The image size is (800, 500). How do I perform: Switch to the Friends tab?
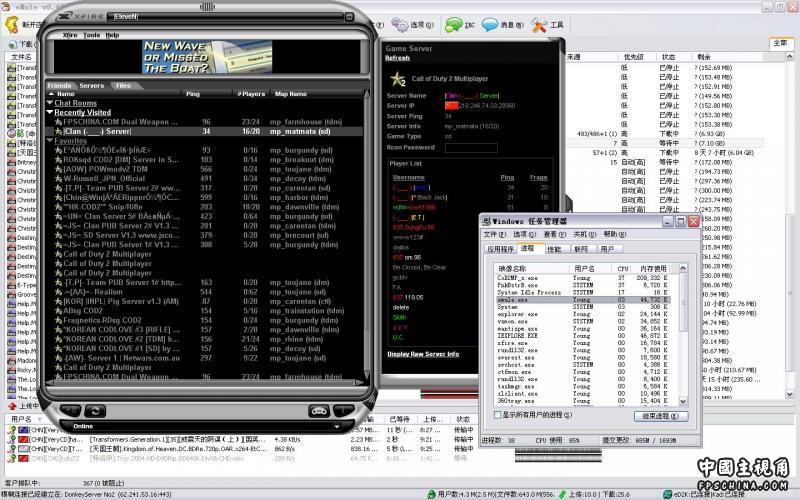click(x=60, y=86)
